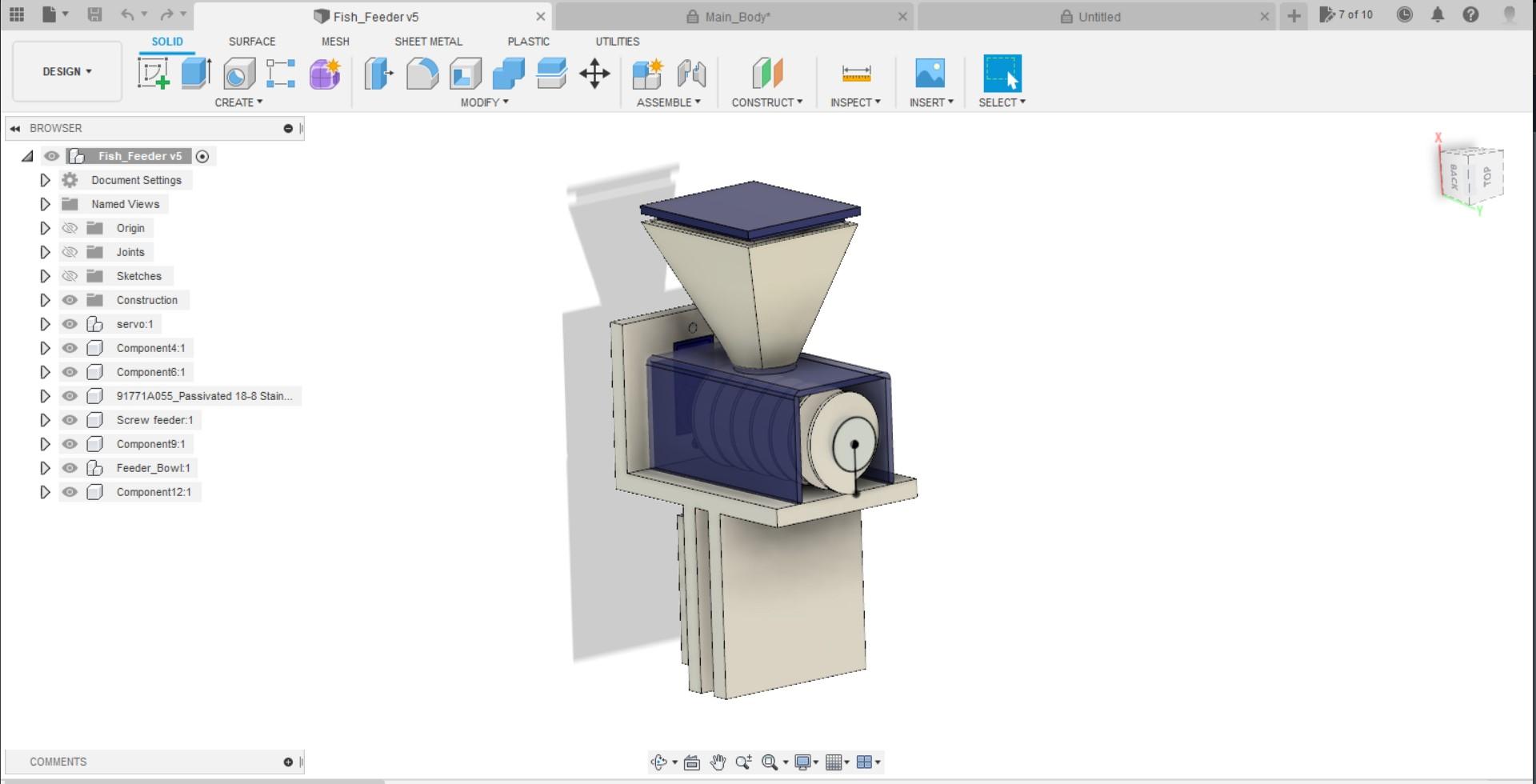
Task: Add a new design tab
Action: pos(1294,16)
